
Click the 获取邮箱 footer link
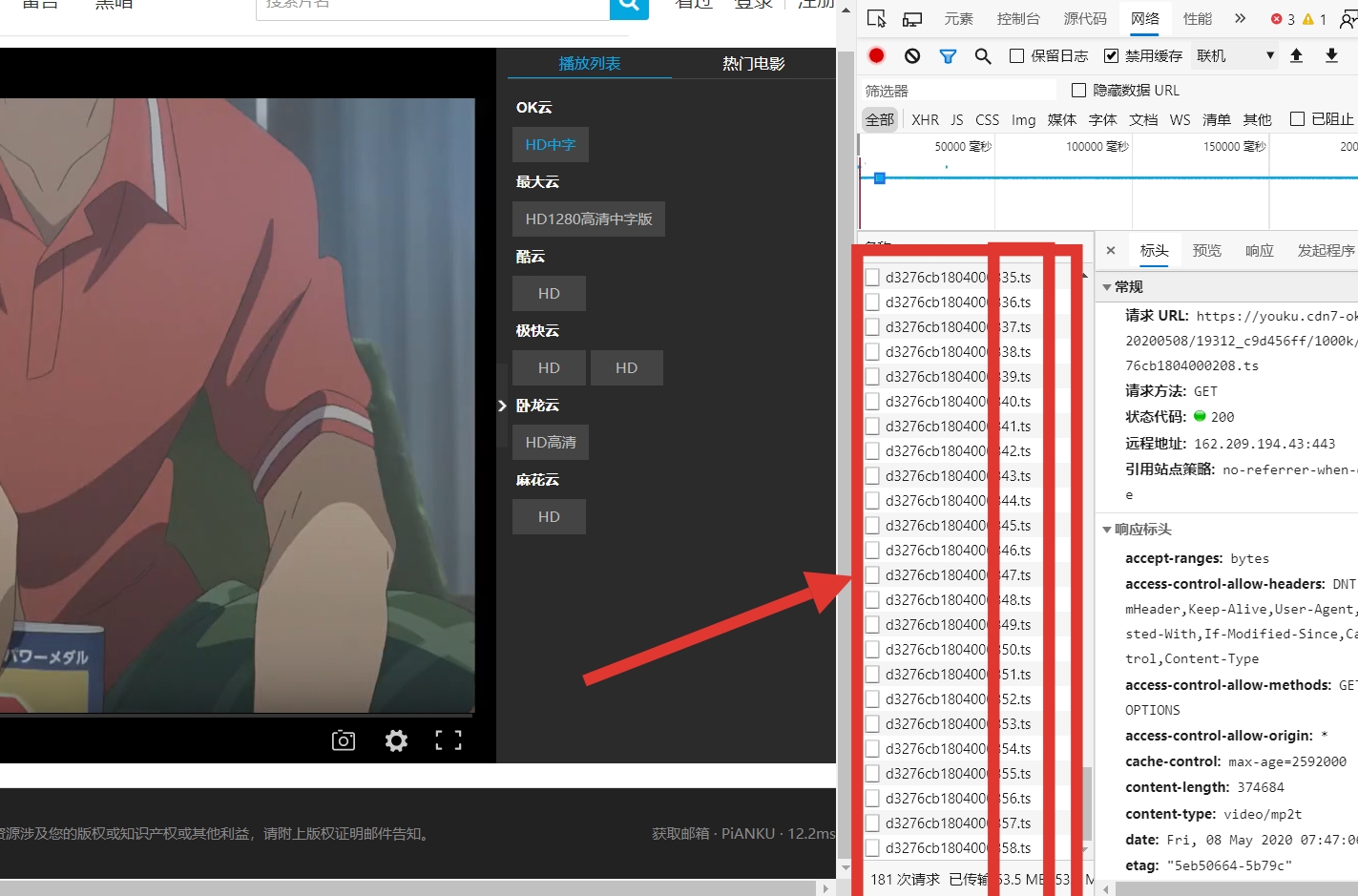[680, 833]
